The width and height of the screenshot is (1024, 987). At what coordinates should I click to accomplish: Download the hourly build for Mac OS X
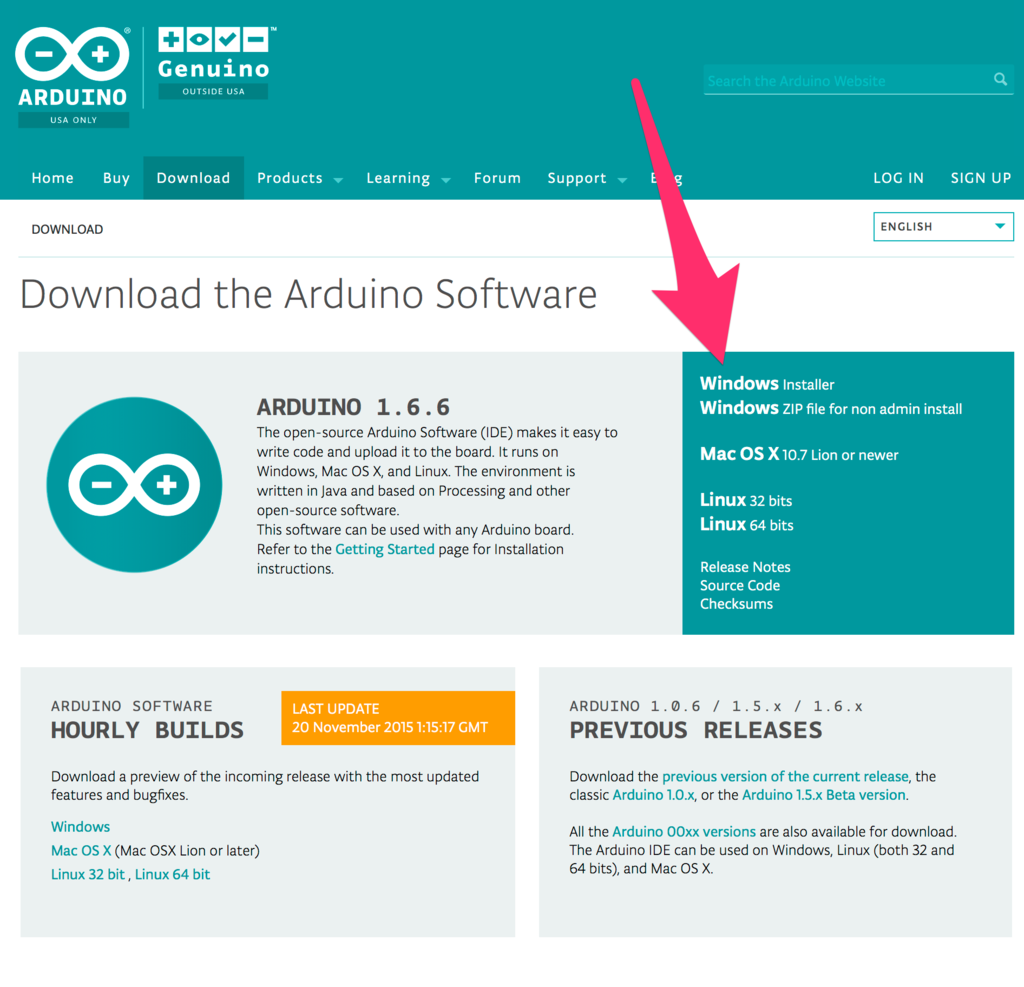(81, 850)
